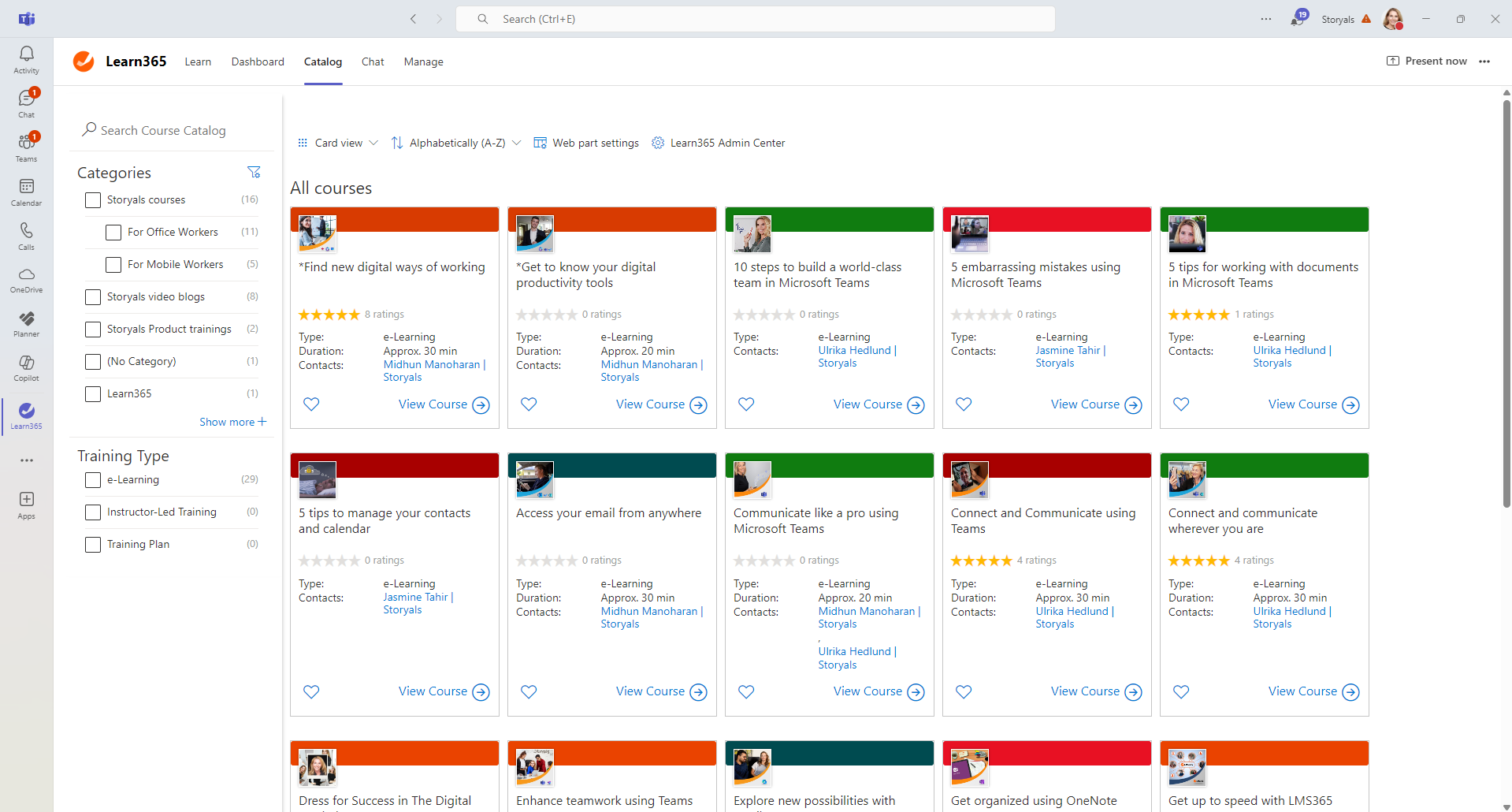The image size is (1512, 812).
Task: Show more apps ellipsis in sidebar
Action: (x=26, y=460)
